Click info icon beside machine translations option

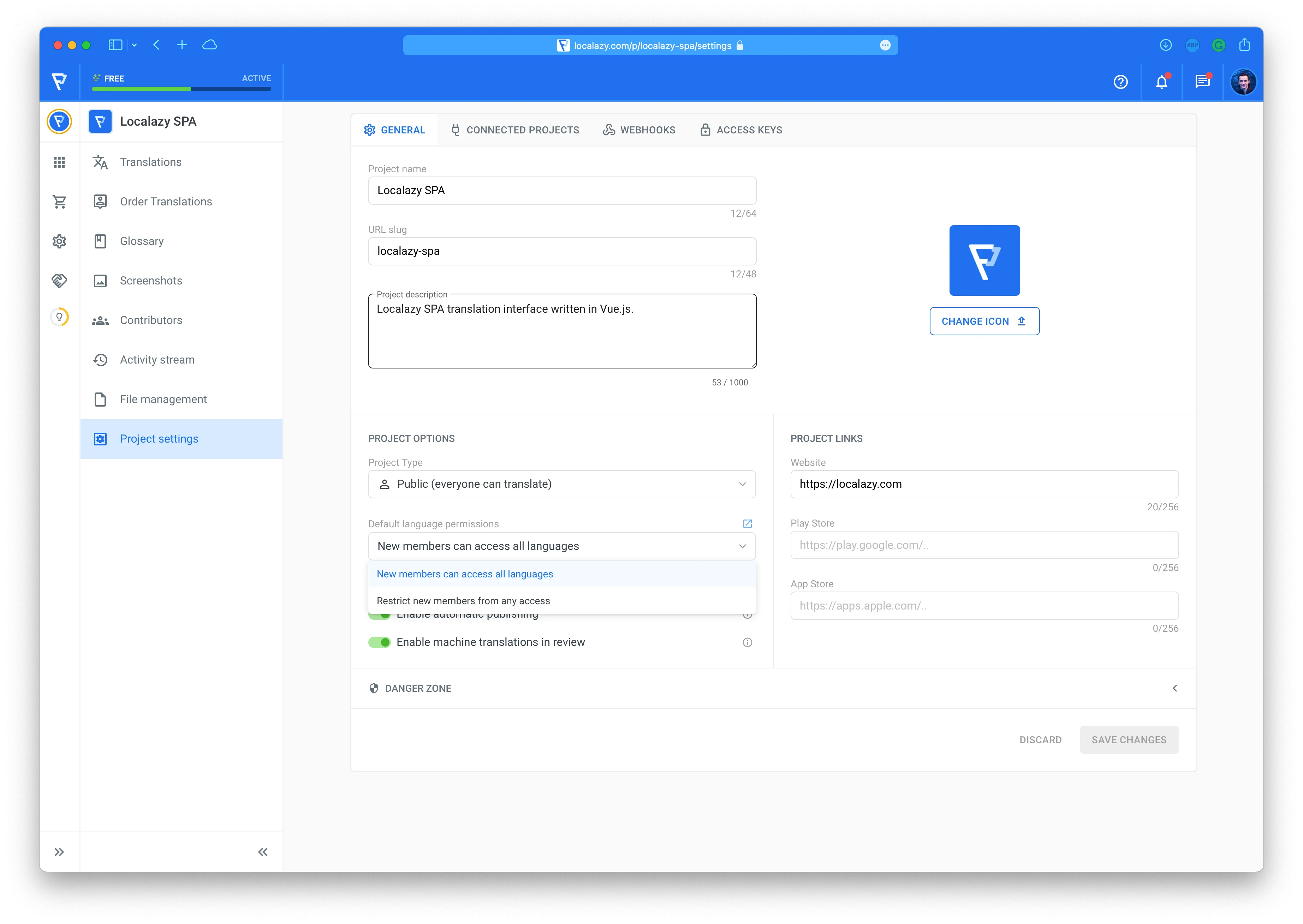pyautogui.click(x=748, y=642)
